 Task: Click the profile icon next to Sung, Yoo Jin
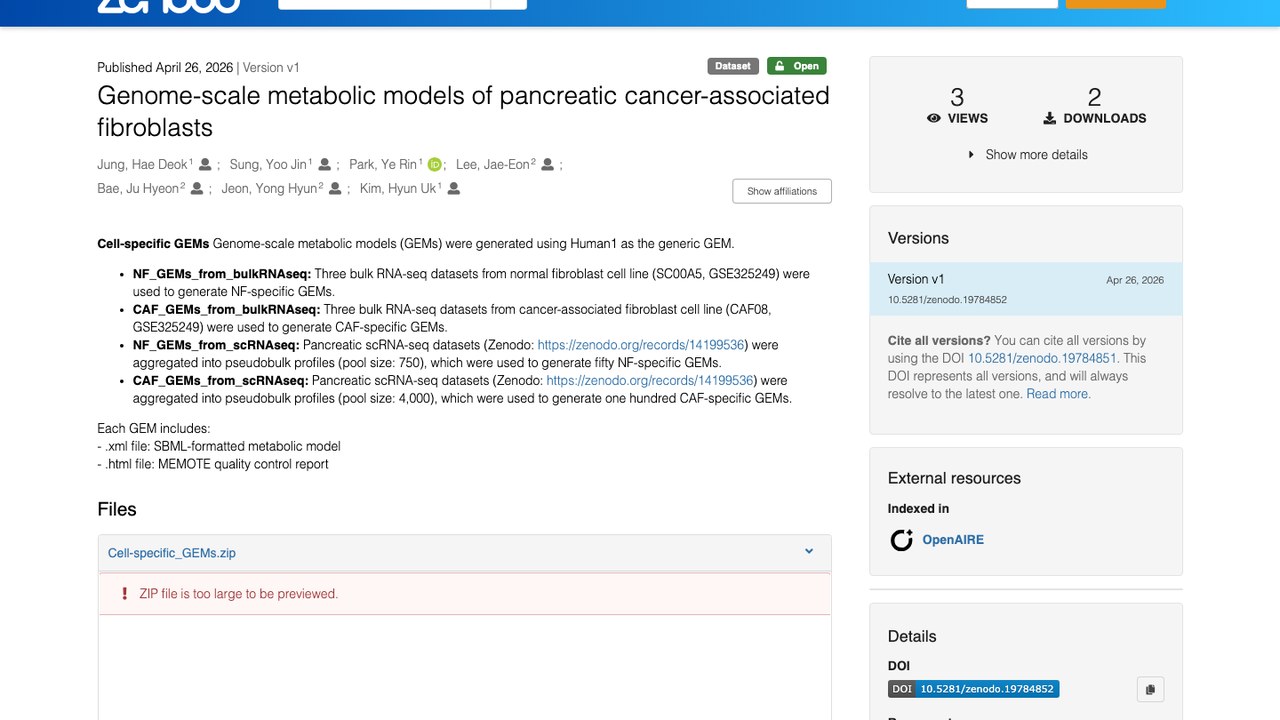pyautogui.click(x=324, y=164)
